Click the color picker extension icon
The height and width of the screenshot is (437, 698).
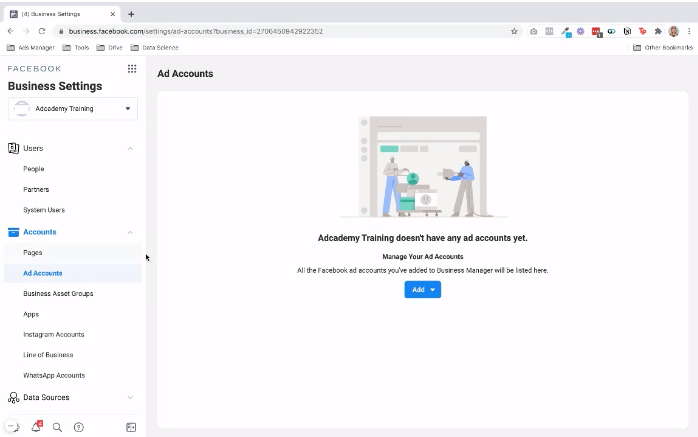(x=566, y=32)
